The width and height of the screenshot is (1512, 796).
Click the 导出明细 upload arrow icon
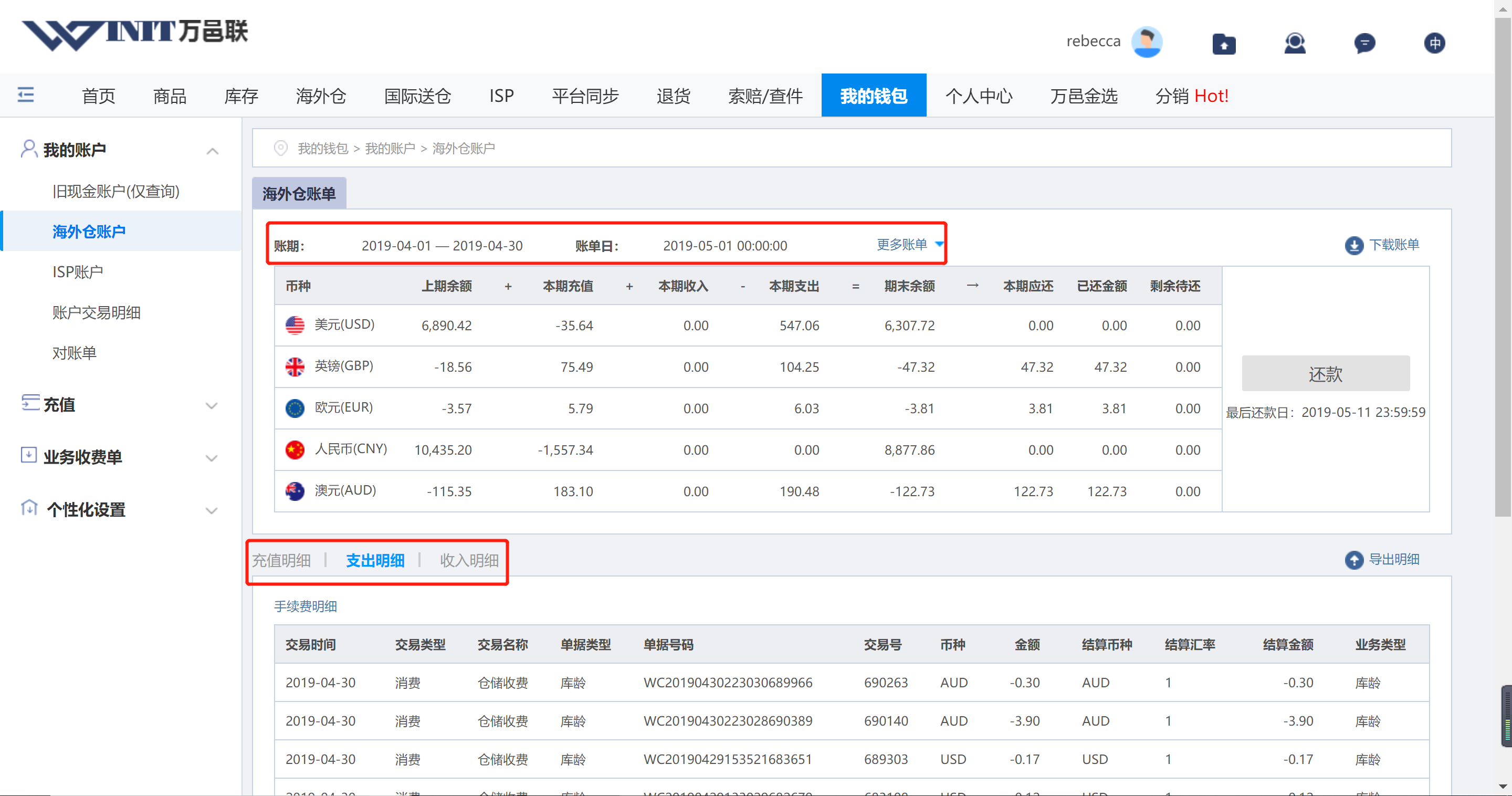click(1354, 560)
